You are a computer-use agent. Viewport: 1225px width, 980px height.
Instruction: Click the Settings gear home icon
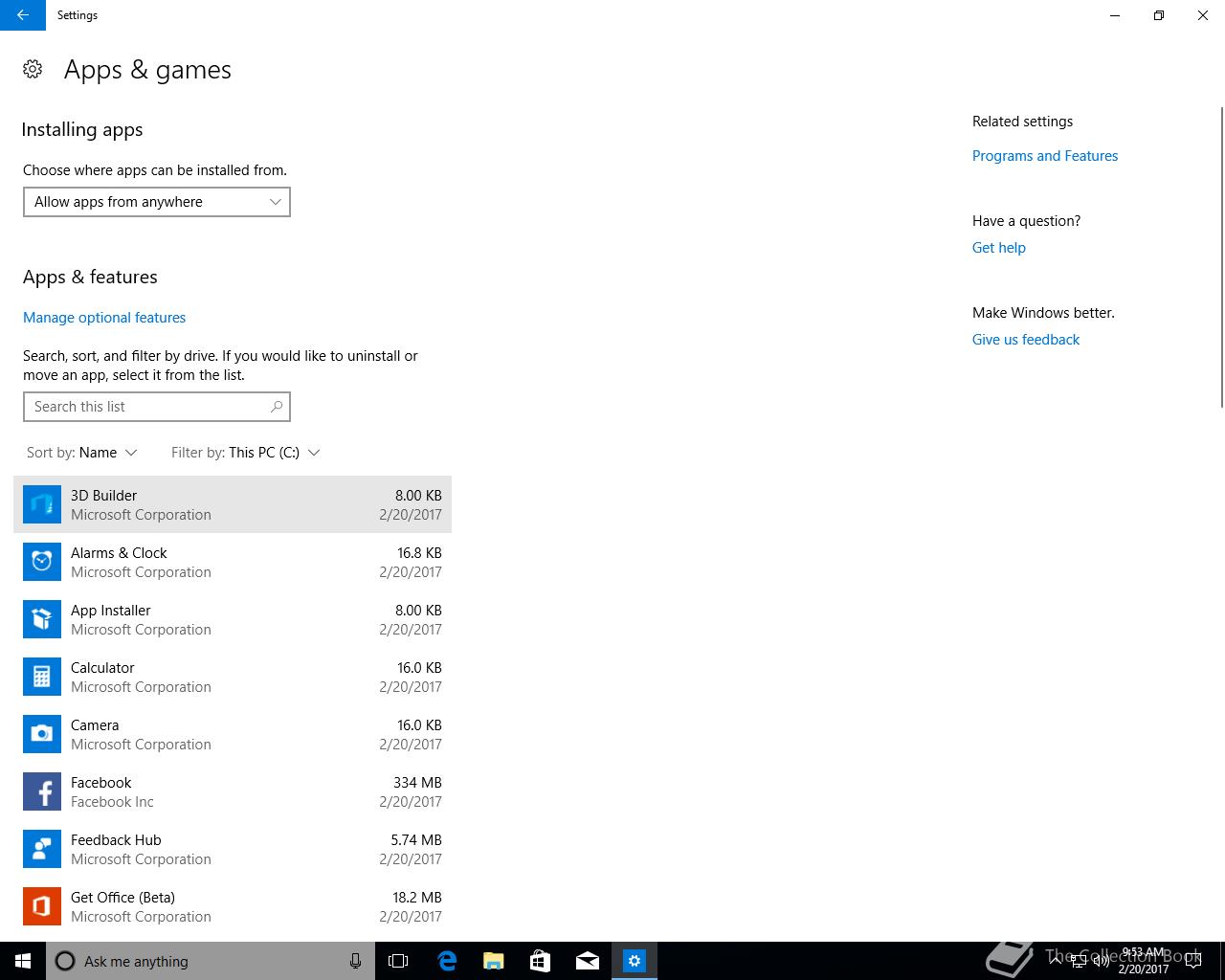[x=33, y=69]
